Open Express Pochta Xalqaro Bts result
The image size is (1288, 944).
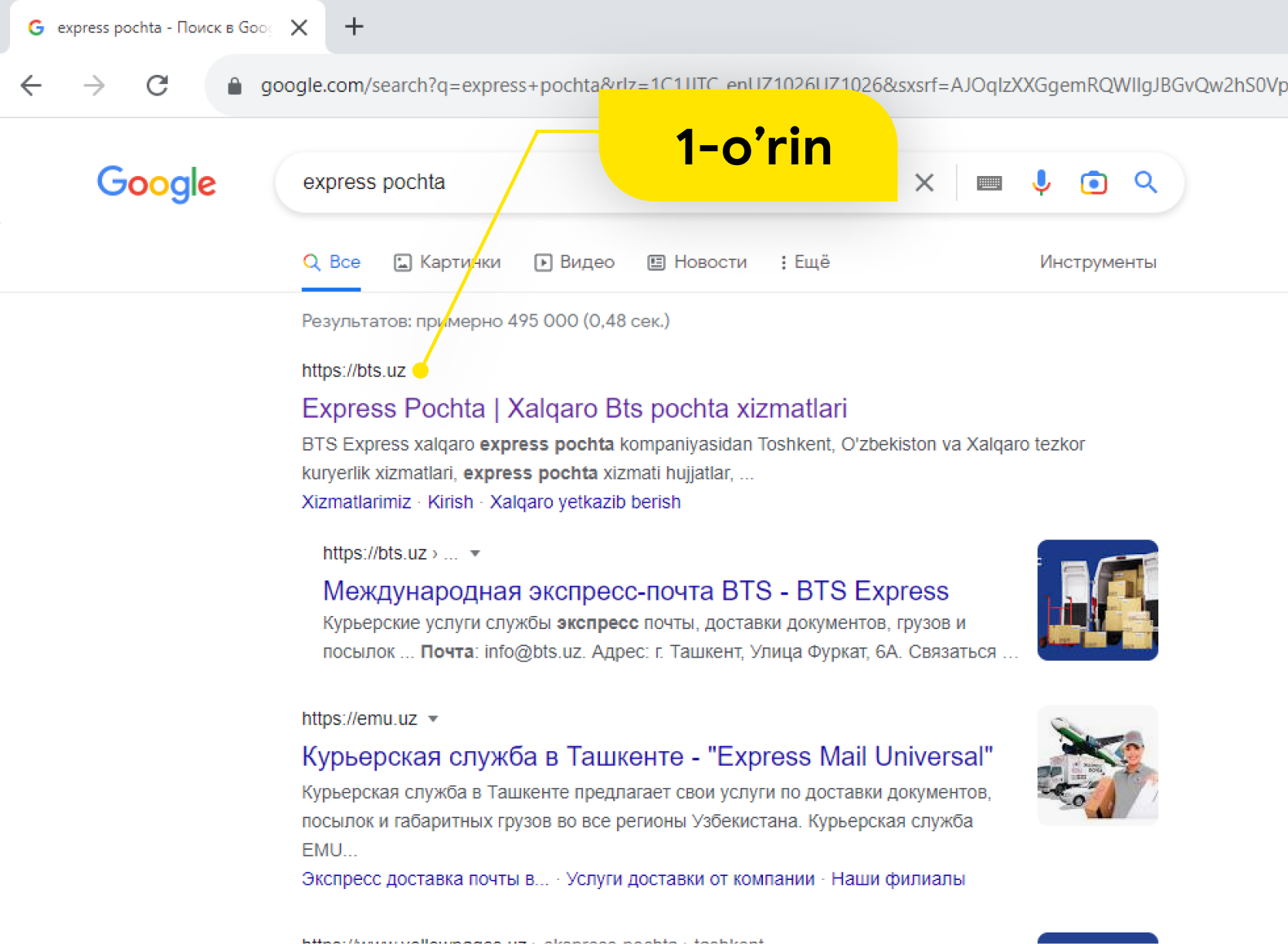575,408
